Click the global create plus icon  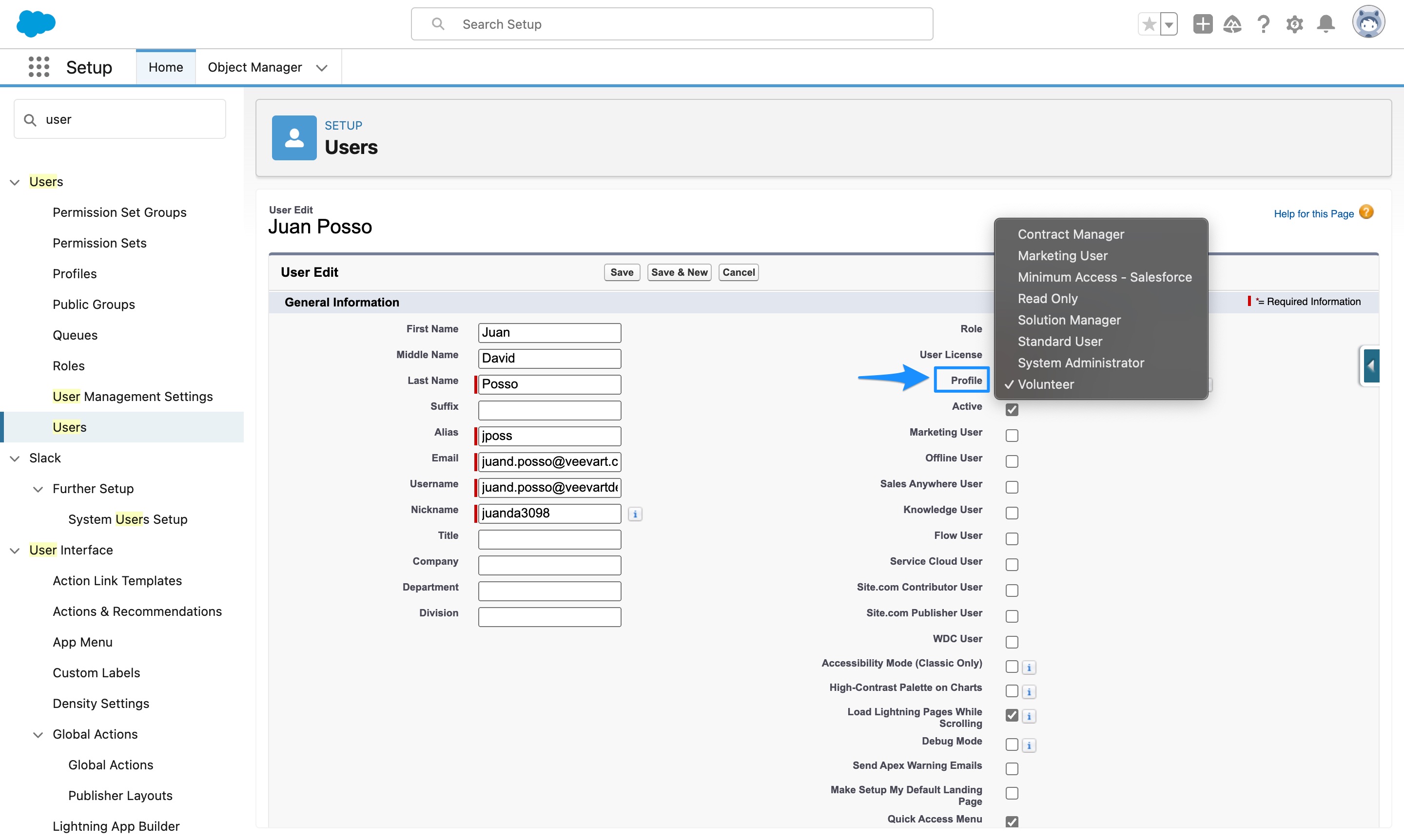tap(1202, 24)
